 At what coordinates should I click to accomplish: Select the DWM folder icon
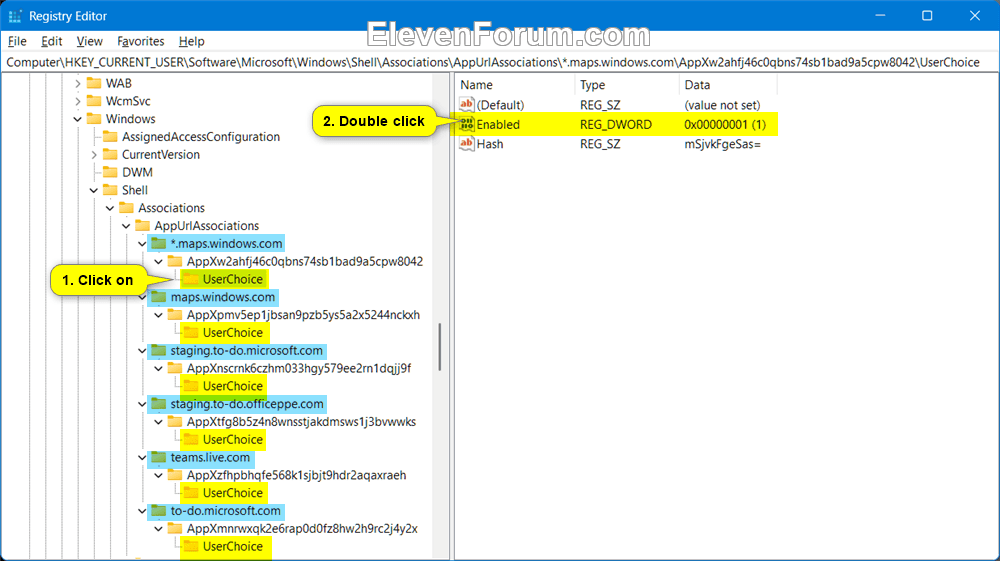click(110, 173)
